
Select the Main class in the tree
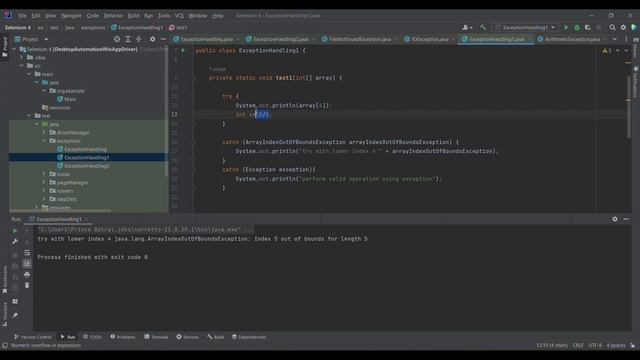(70, 99)
